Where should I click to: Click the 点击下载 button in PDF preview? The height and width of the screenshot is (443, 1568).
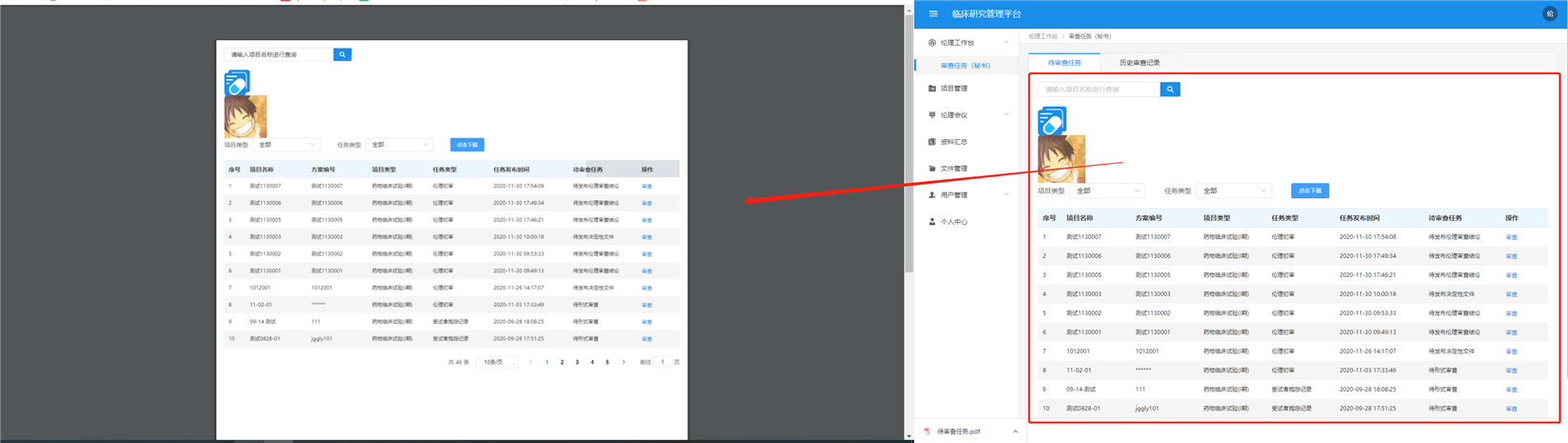(x=467, y=145)
